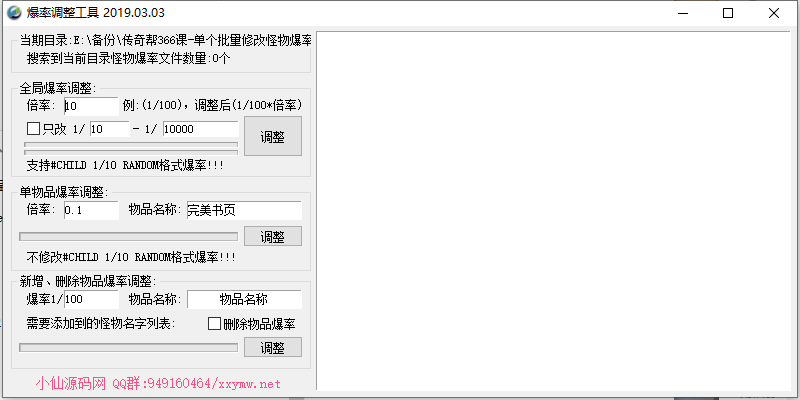
Task: Click the 新增、删除物品爆率调整: group title
Action: (88, 281)
